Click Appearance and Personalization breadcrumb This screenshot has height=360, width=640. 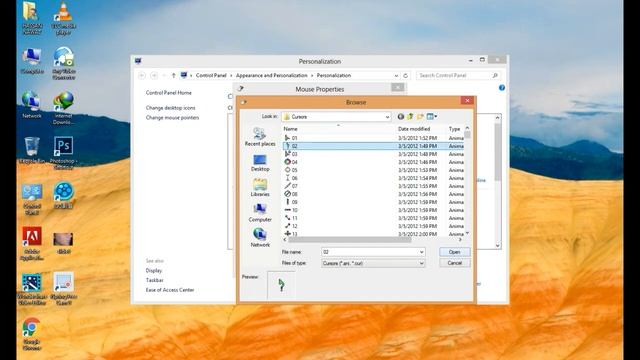click(272, 76)
